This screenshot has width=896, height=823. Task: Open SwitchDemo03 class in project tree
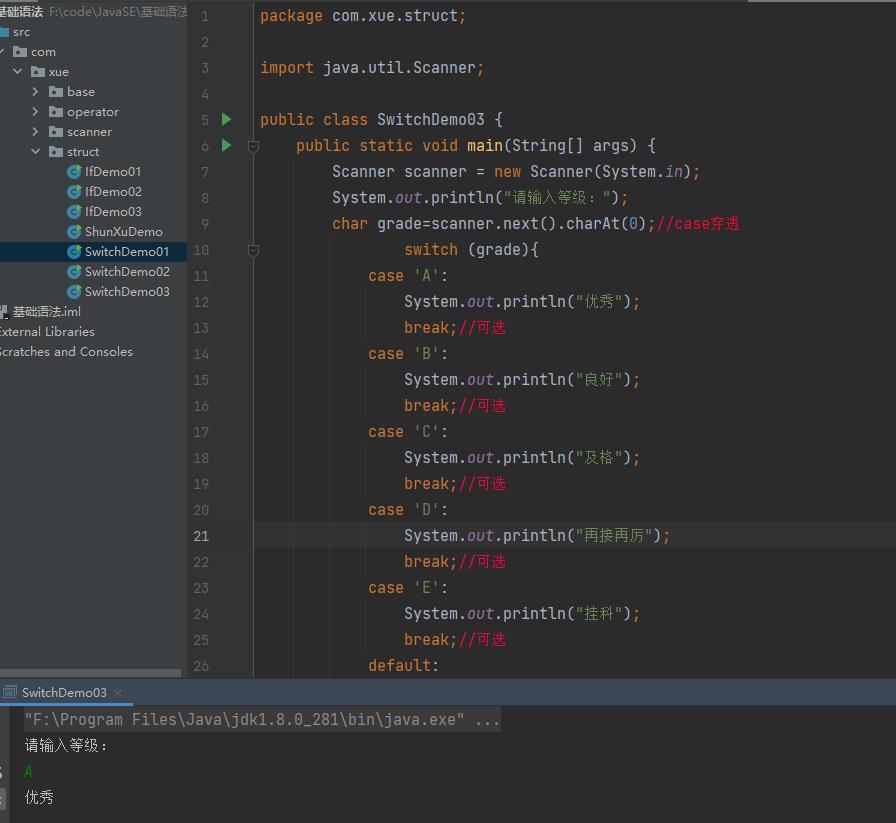[127, 291]
